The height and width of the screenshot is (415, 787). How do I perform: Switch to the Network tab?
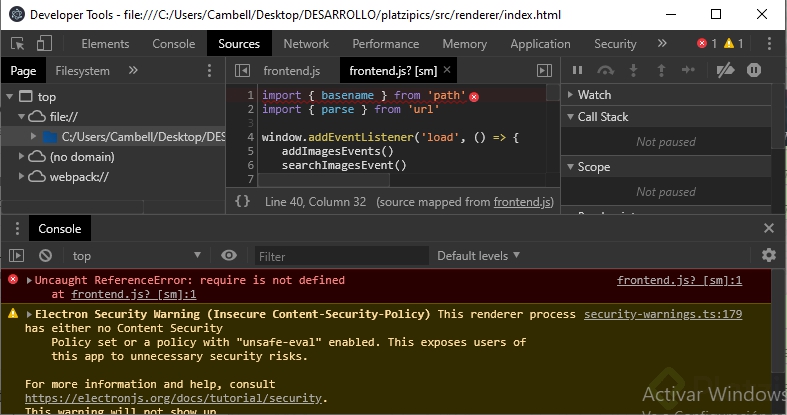(x=306, y=44)
